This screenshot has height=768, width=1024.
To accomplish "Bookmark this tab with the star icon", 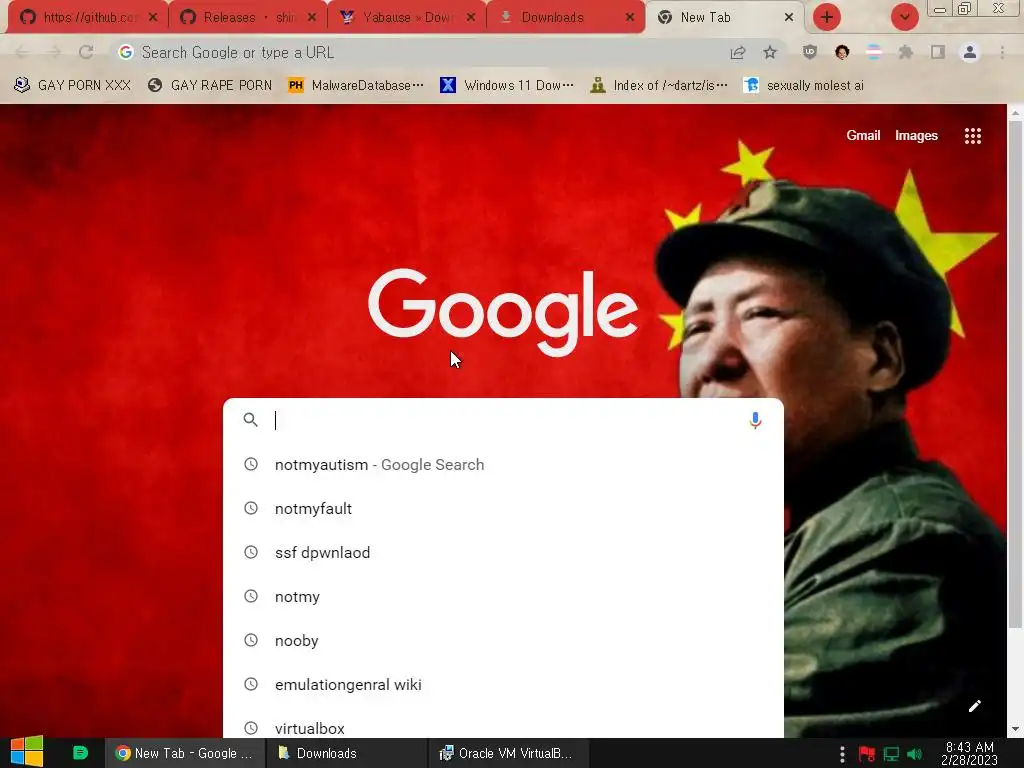I will [770, 52].
